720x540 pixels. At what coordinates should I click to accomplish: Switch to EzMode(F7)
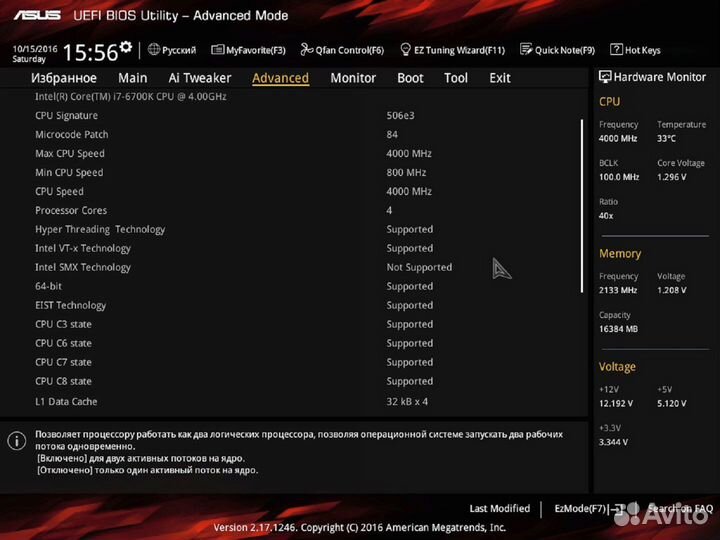[x=580, y=508]
